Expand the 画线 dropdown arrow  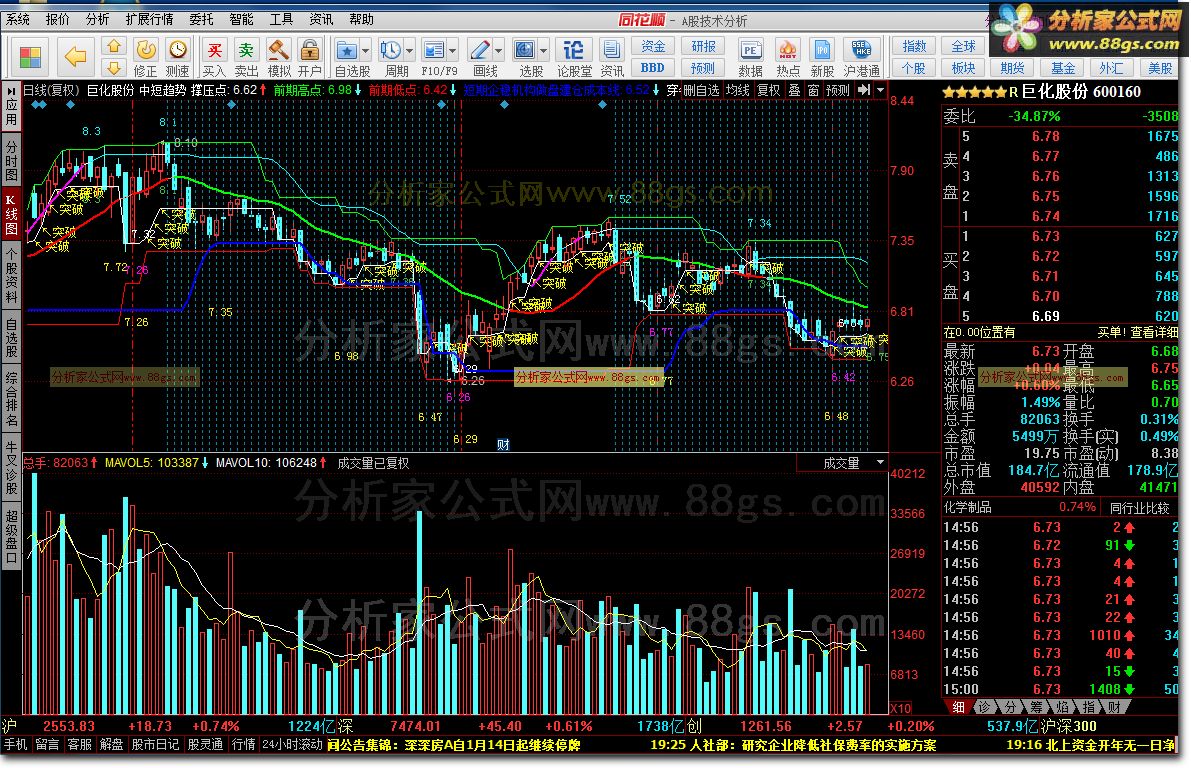(498, 51)
